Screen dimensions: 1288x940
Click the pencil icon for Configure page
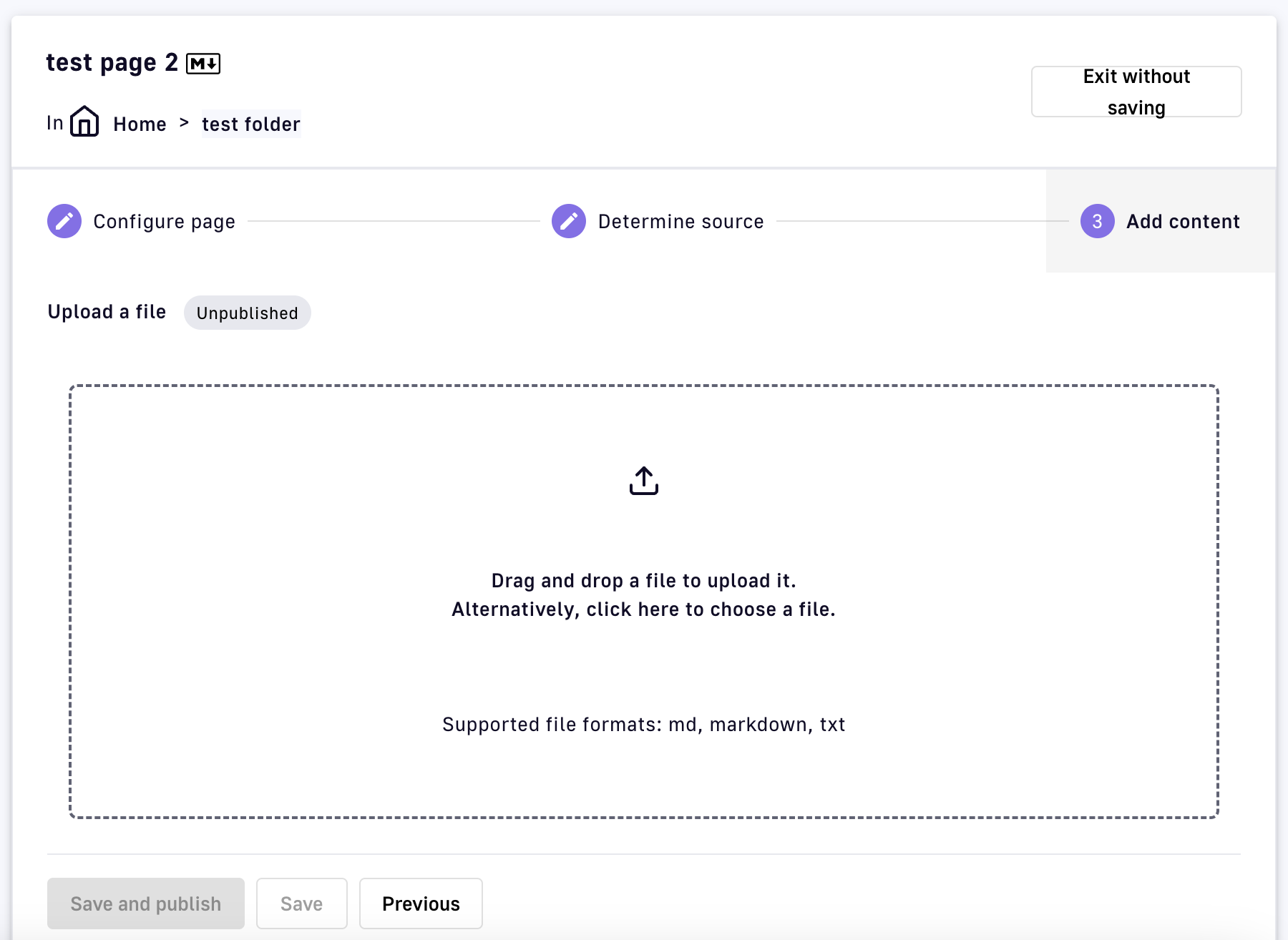pyautogui.click(x=64, y=221)
